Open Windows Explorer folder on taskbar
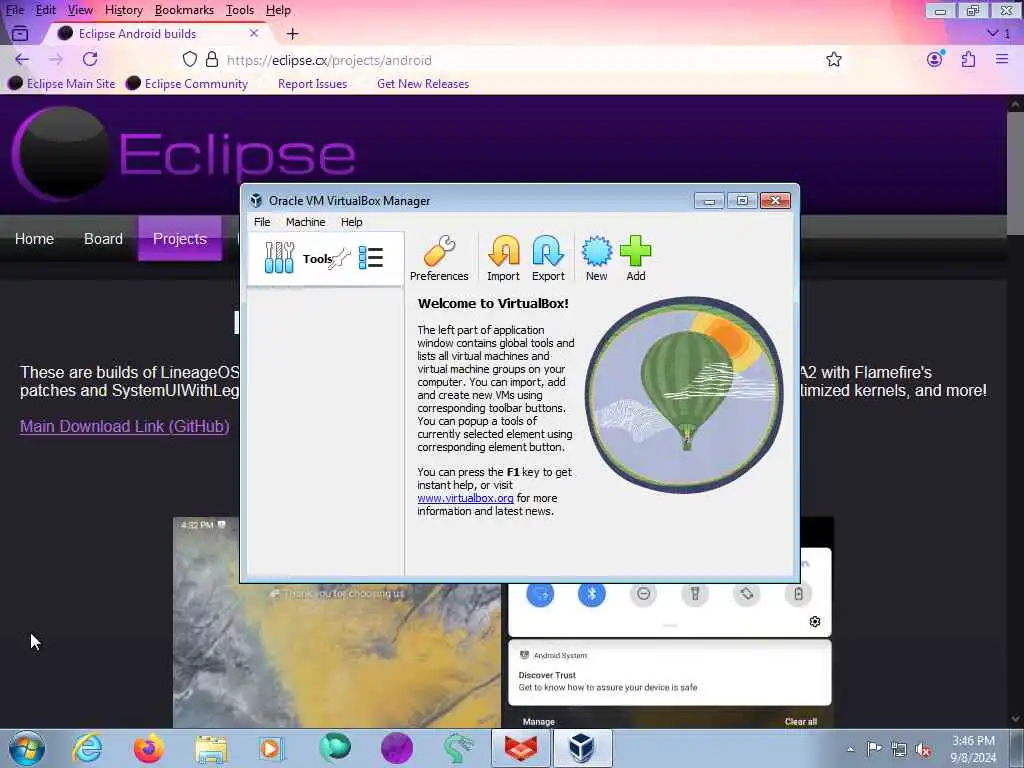Viewport: 1024px width, 768px height. click(x=211, y=748)
